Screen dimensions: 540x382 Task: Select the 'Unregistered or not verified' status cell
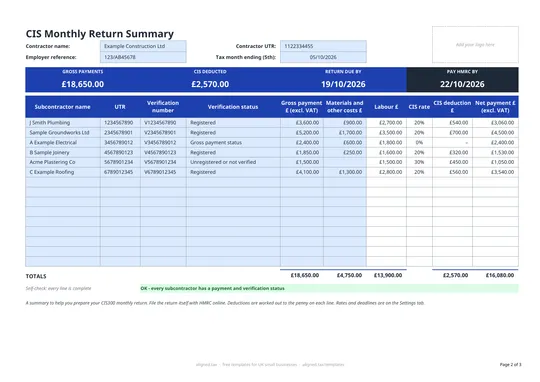tap(233, 162)
